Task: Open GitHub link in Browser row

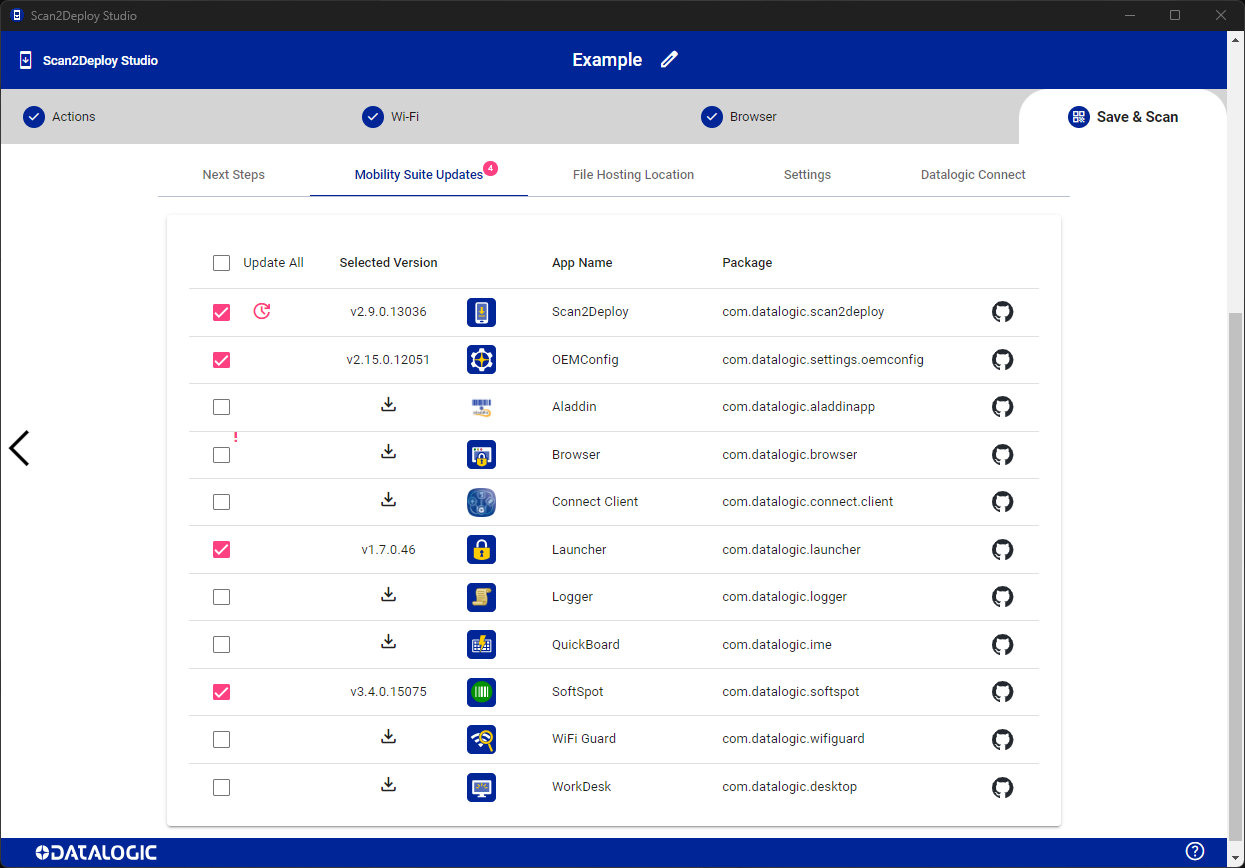Action: click(1002, 454)
